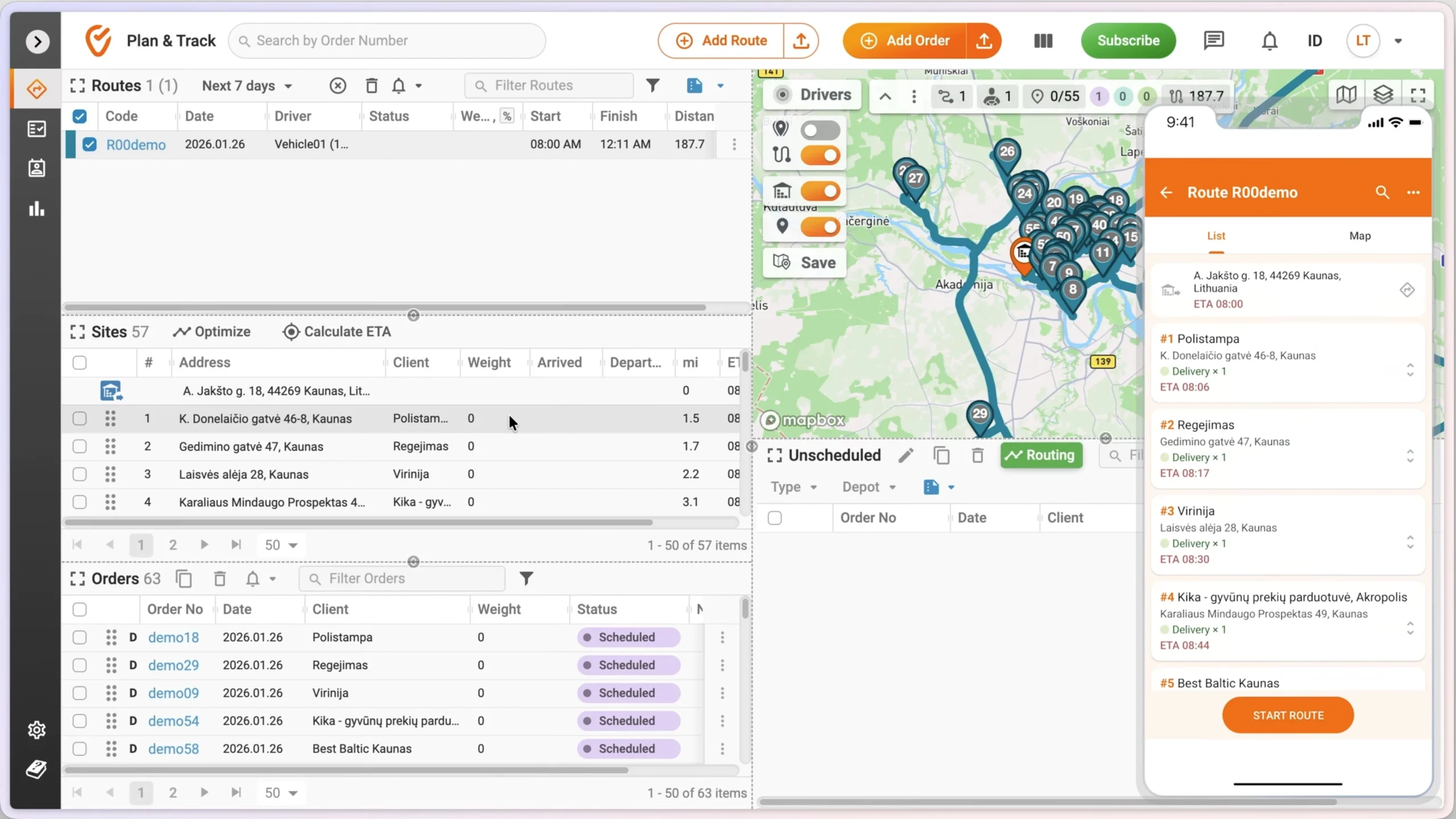Viewport: 1456px width, 819px height.
Task: Go to page 2 of Sites list
Action: click(173, 545)
